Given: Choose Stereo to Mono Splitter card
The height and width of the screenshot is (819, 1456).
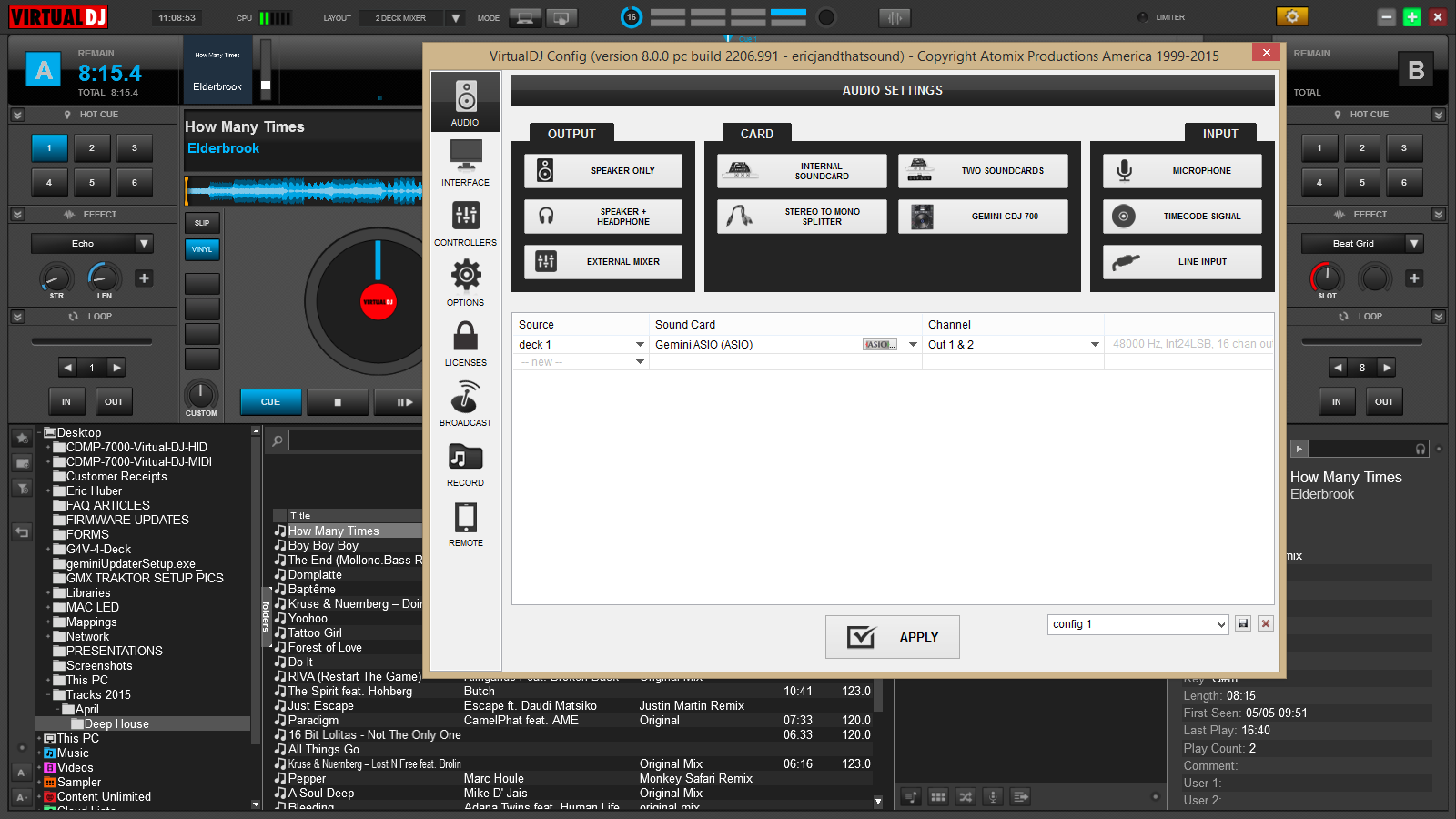Looking at the screenshot, I should [x=802, y=217].
